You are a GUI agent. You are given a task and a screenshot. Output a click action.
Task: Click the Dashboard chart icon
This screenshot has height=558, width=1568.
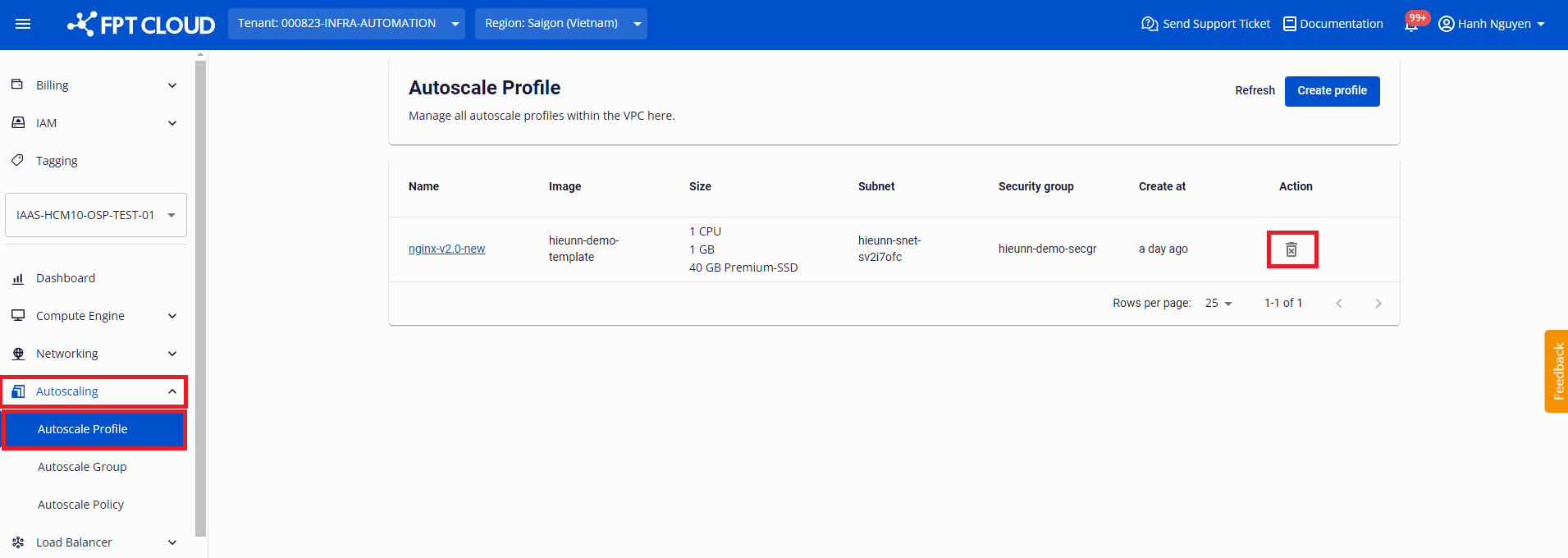[x=18, y=278]
